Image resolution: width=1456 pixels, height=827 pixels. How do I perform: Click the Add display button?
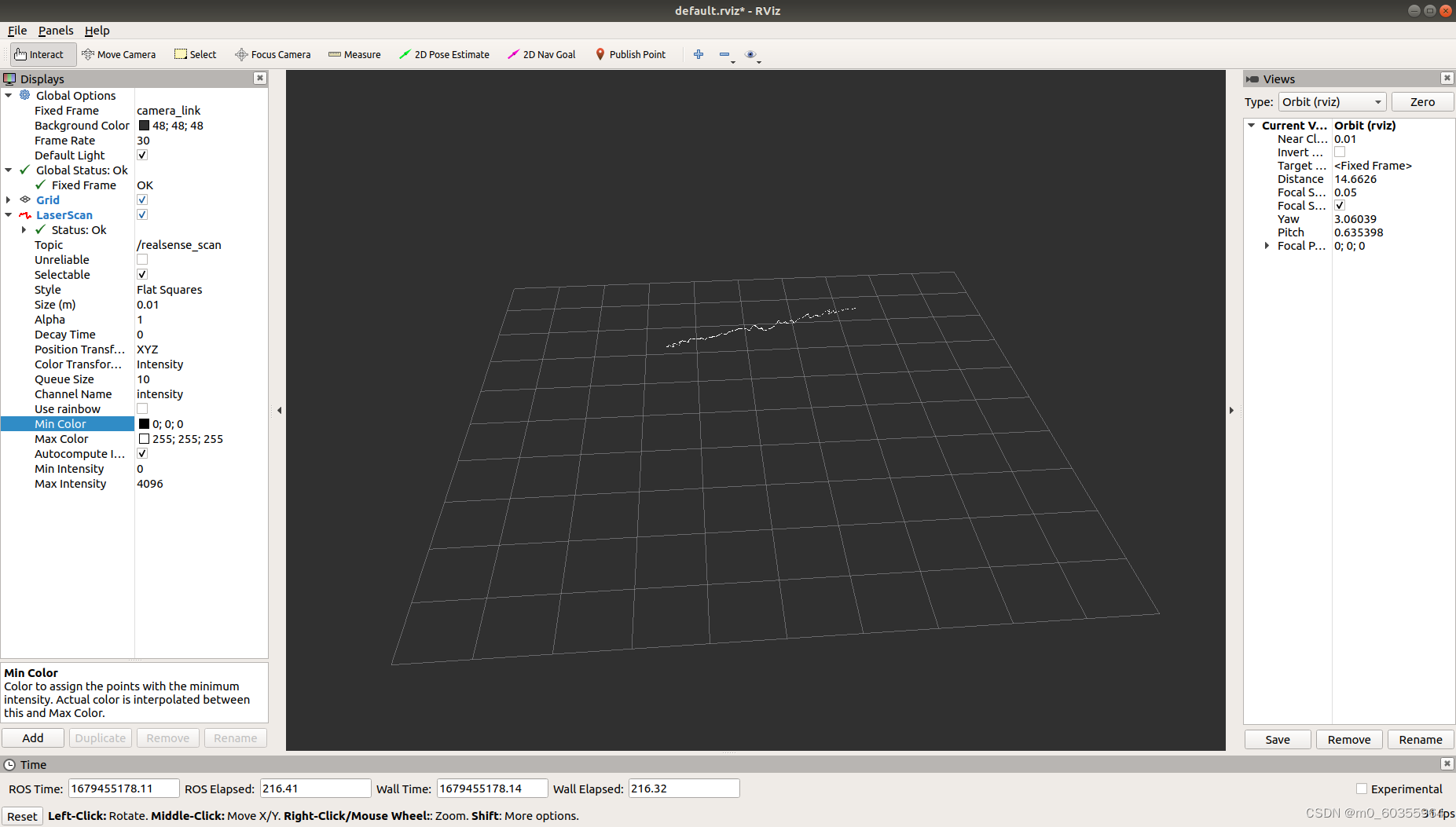(33, 737)
